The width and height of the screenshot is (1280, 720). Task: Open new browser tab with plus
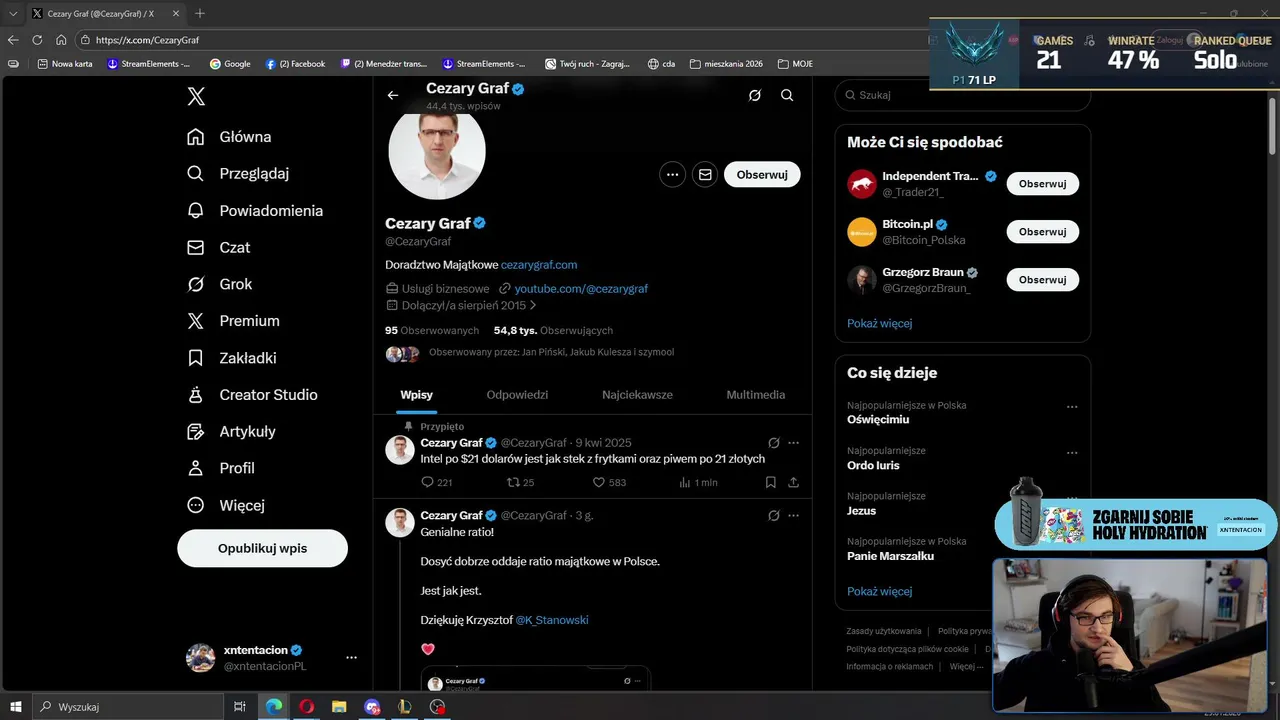[200, 13]
